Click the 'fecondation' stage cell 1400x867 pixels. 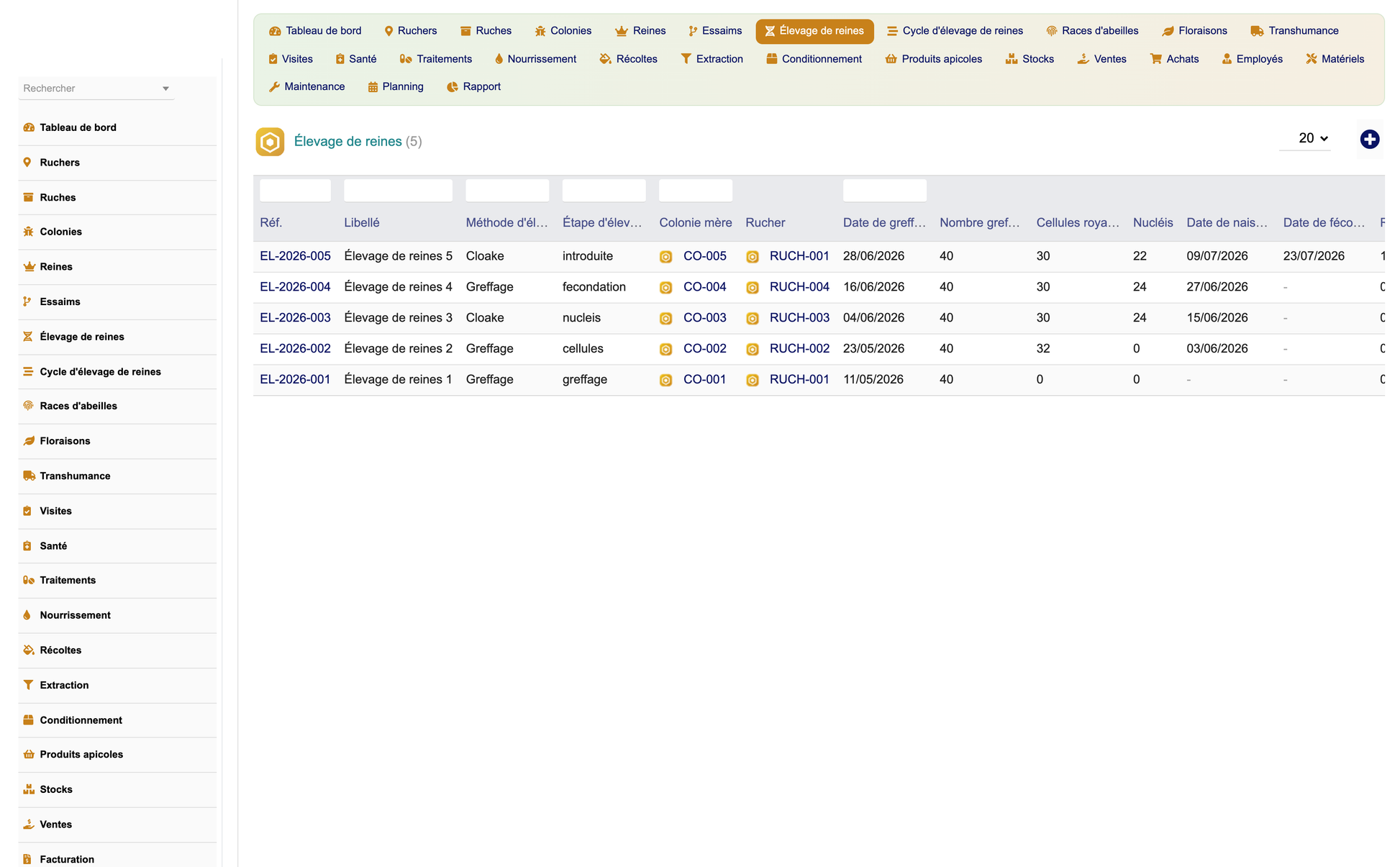tap(594, 287)
